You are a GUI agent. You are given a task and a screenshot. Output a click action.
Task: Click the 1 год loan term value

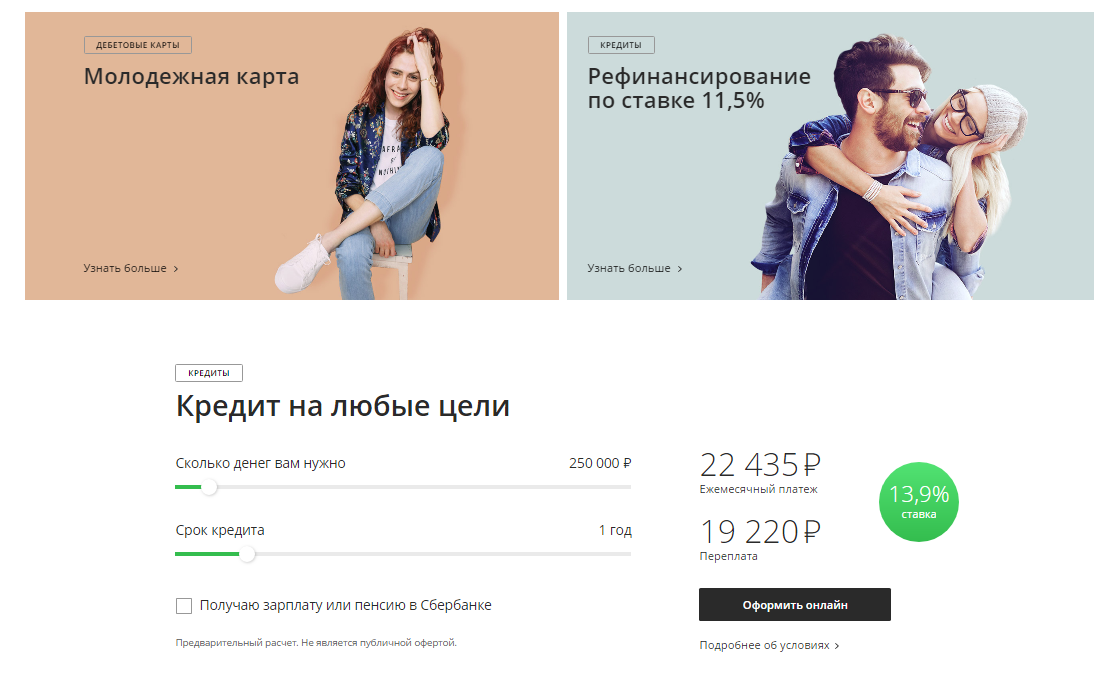615,530
